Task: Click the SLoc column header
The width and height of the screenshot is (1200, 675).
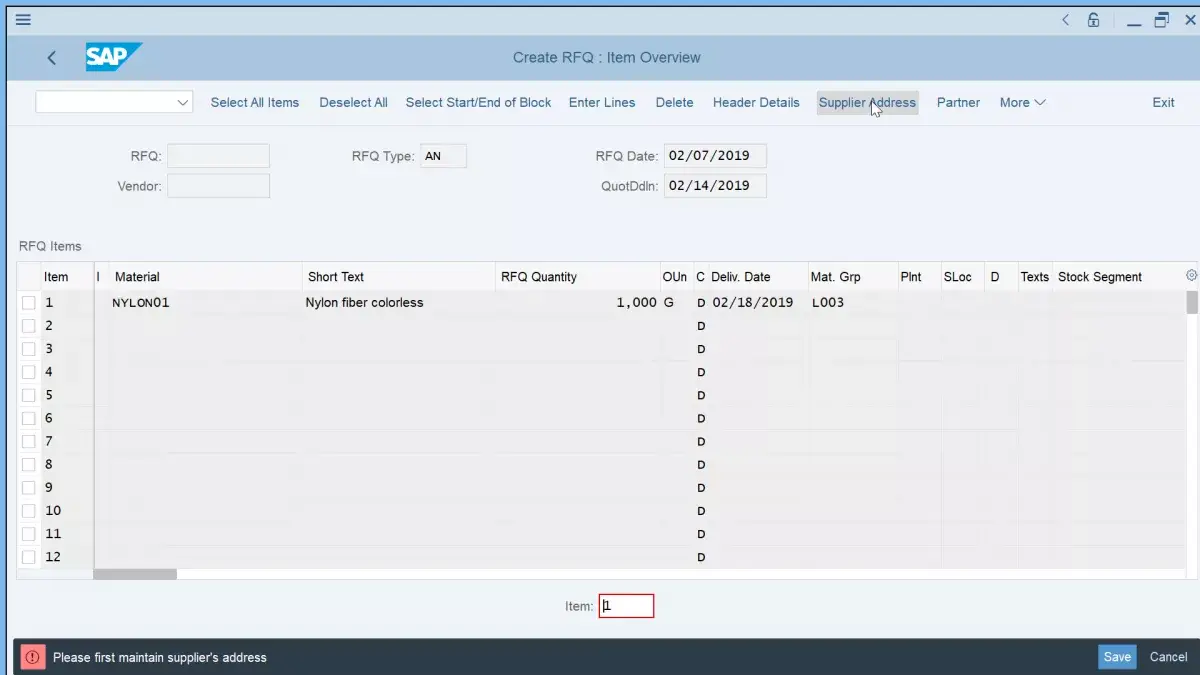Action: click(x=962, y=277)
